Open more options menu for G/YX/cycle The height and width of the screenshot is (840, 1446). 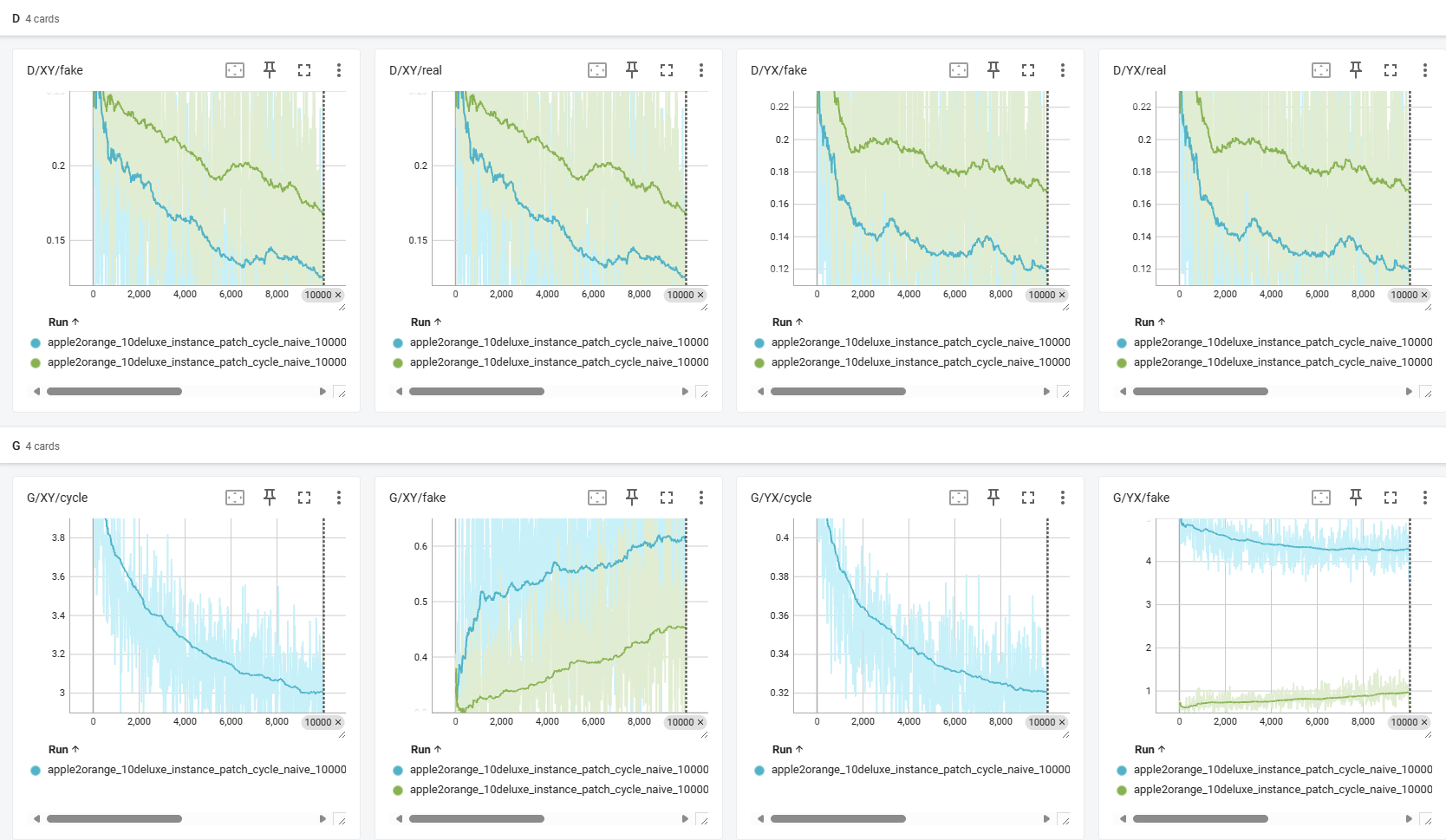[x=1063, y=498]
